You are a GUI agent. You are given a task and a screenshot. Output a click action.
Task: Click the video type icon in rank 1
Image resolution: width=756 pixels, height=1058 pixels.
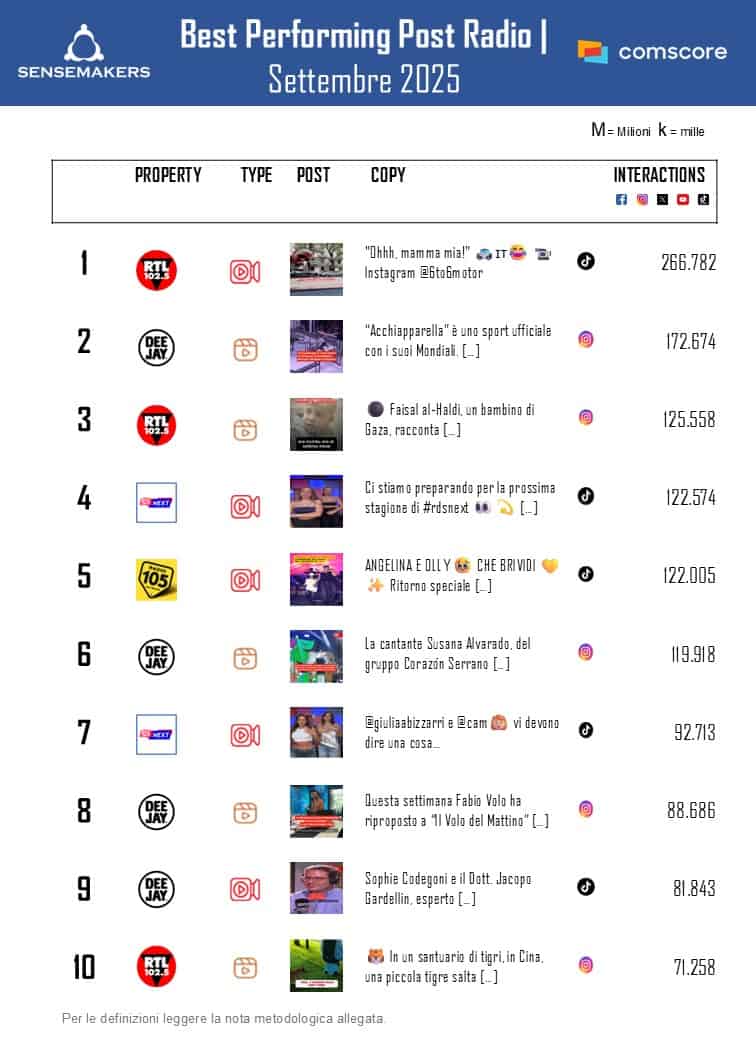(x=245, y=271)
